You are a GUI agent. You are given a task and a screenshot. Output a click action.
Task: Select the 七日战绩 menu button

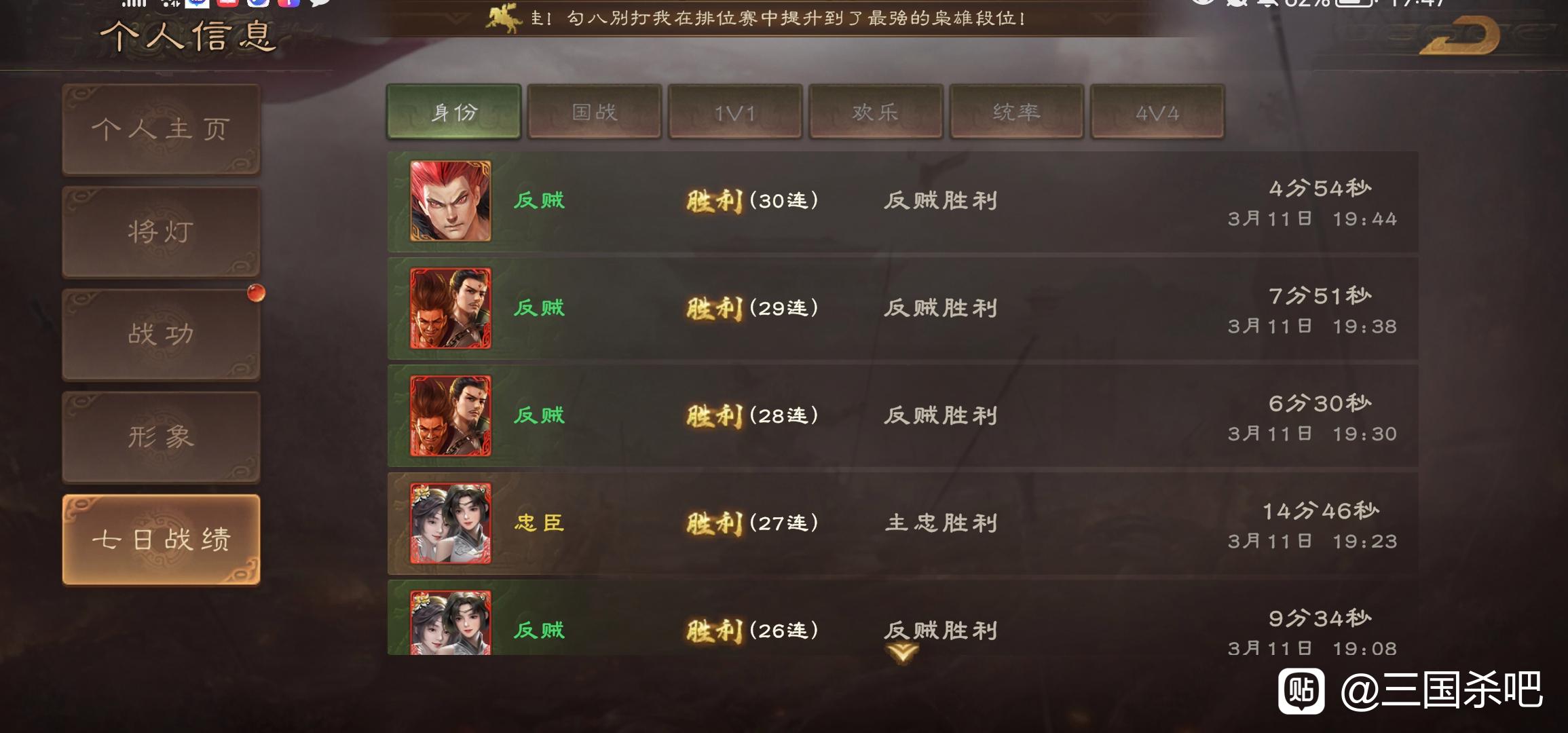pyautogui.click(x=162, y=540)
